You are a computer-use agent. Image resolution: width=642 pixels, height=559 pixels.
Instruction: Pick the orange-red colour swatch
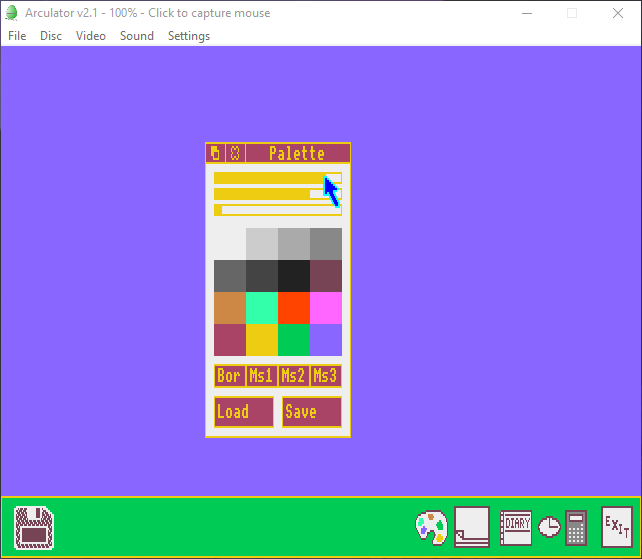click(294, 308)
